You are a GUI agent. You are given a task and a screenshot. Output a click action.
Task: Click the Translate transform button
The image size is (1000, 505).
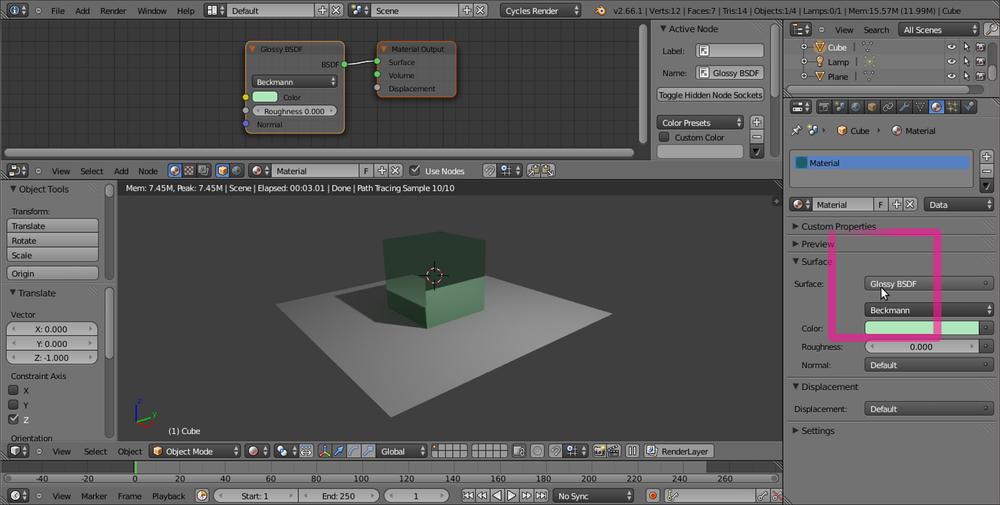coord(54,226)
